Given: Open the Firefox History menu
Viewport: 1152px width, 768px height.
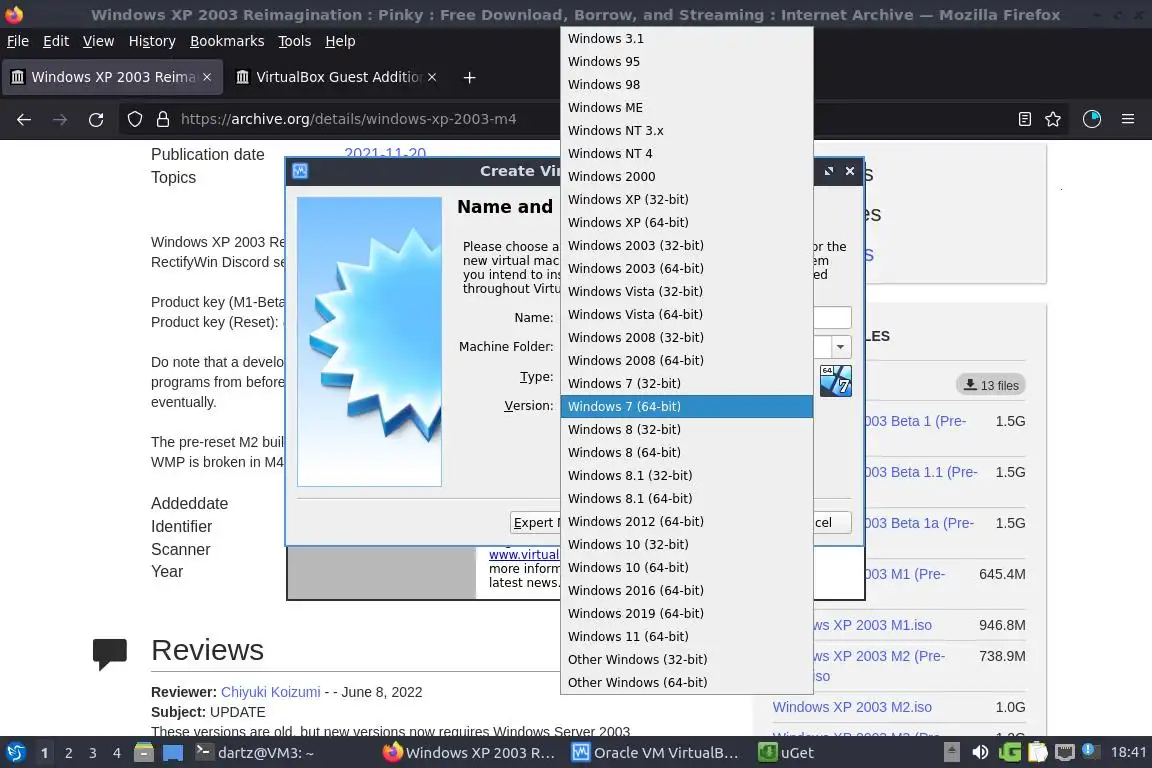Looking at the screenshot, I should pos(152,41).
